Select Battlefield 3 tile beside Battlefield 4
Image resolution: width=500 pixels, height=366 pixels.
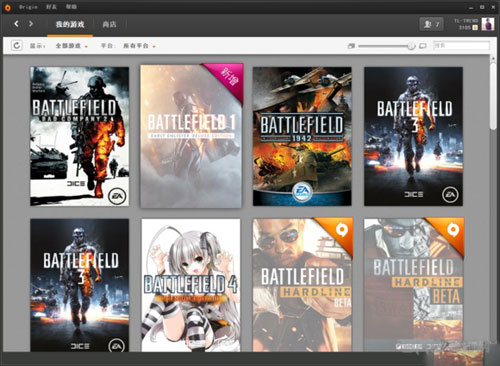(x=80, y=285)
